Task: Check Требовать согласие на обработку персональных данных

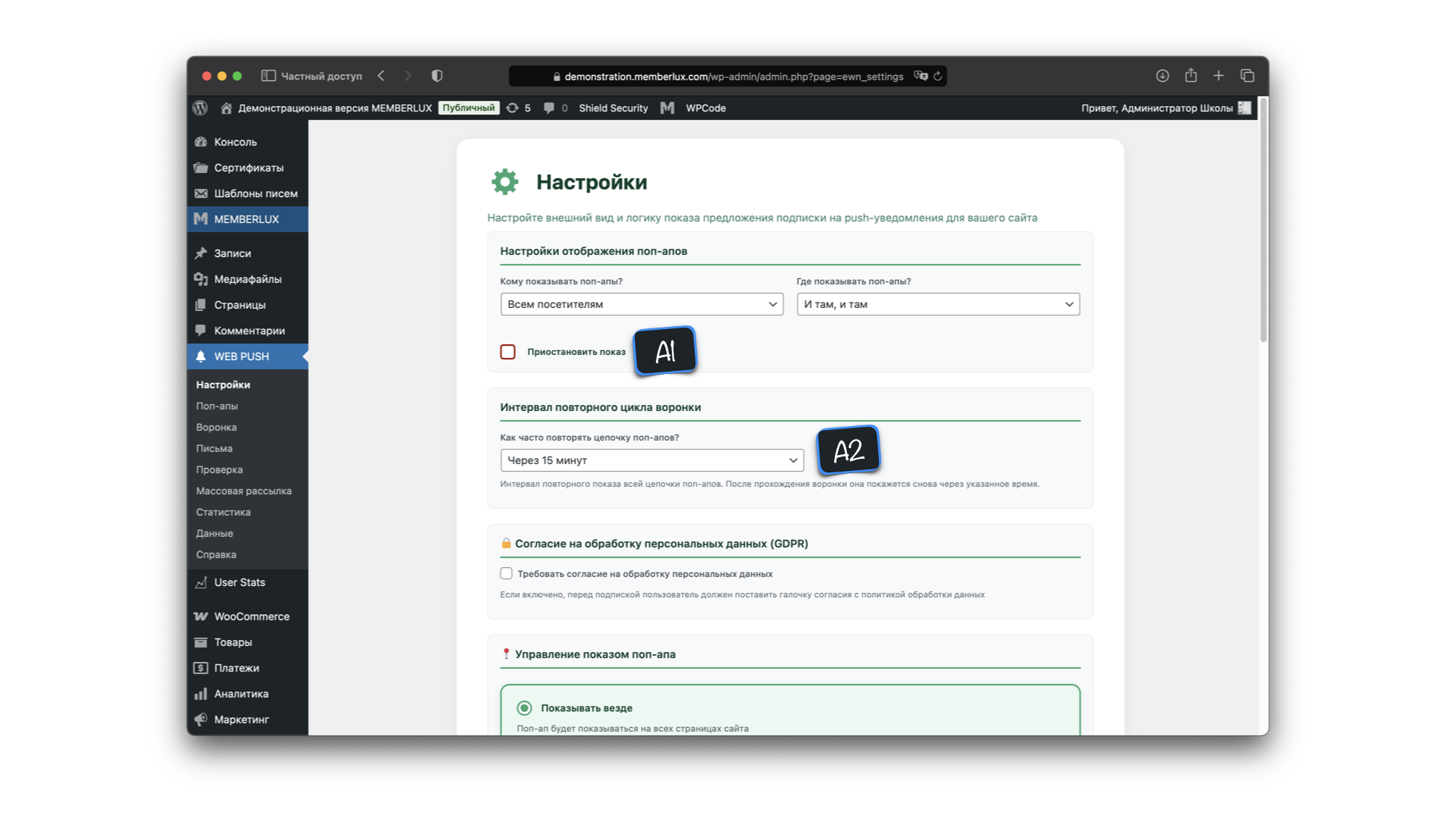Action: (x=507, y=573)
